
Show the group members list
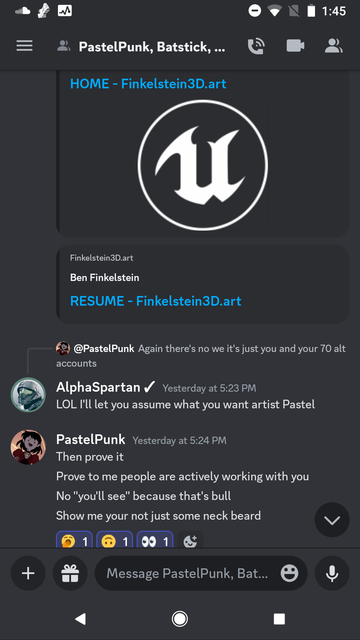pos(333,46)
